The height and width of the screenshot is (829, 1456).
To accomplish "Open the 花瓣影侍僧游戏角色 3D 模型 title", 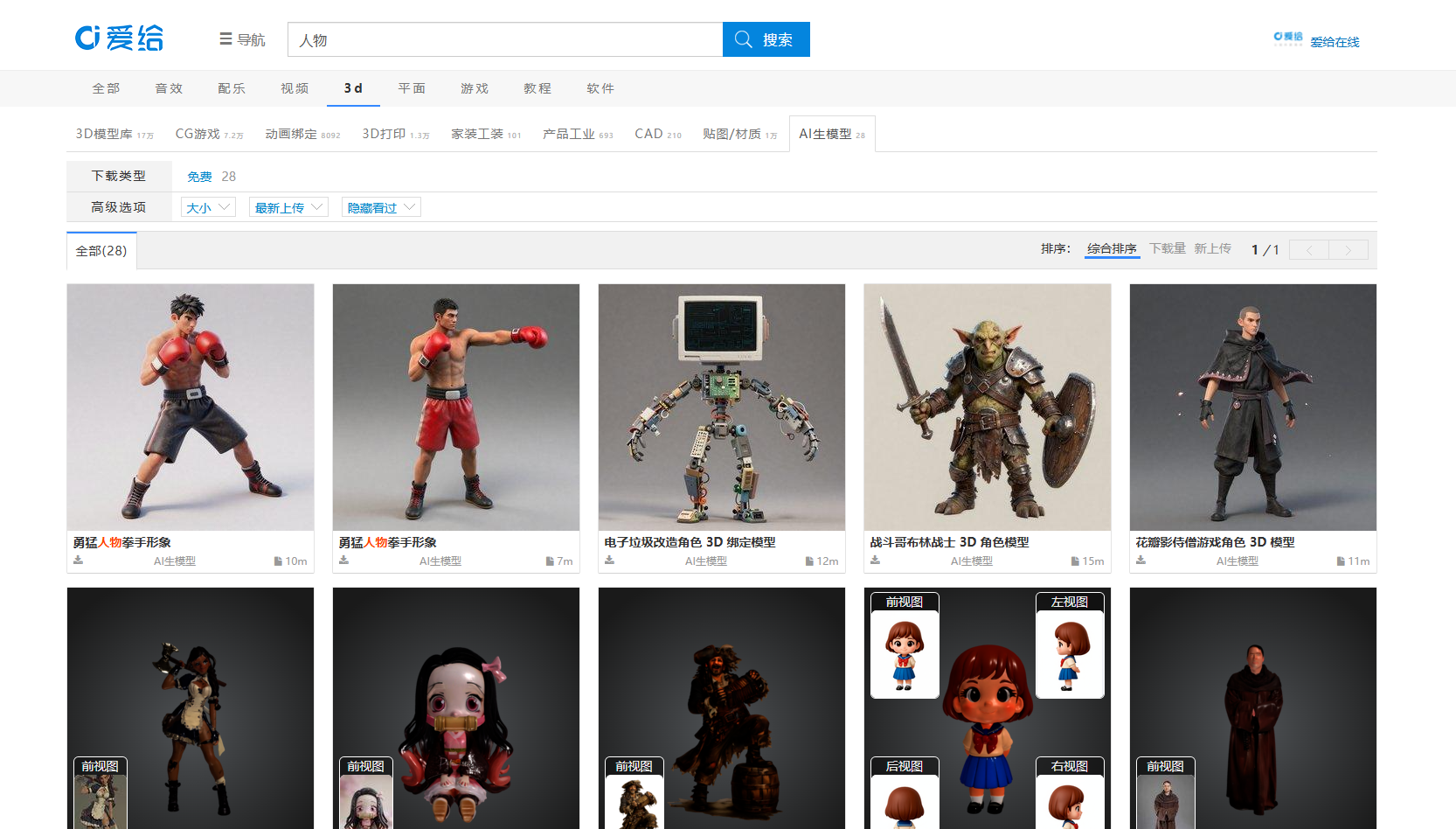I will [1216, 542].
